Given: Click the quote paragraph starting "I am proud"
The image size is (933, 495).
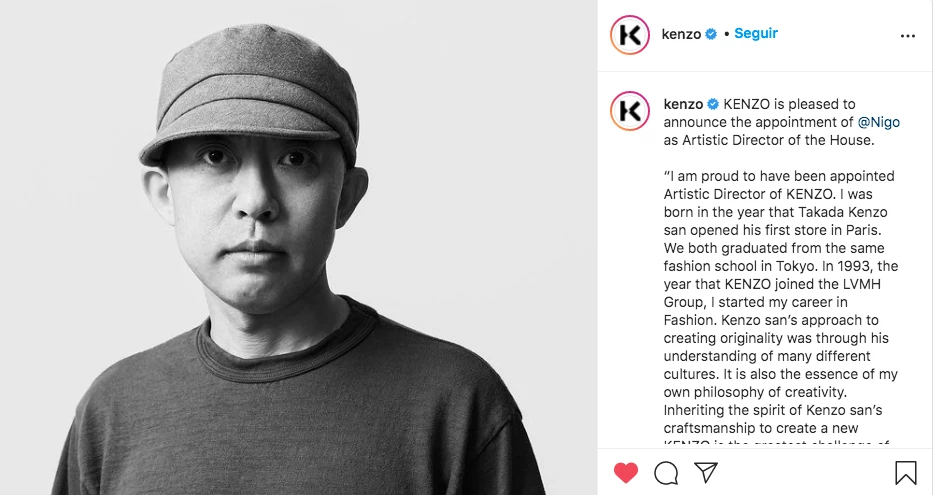Looking at the screenshot, I should pyautogui.click(x=781, y=311).
